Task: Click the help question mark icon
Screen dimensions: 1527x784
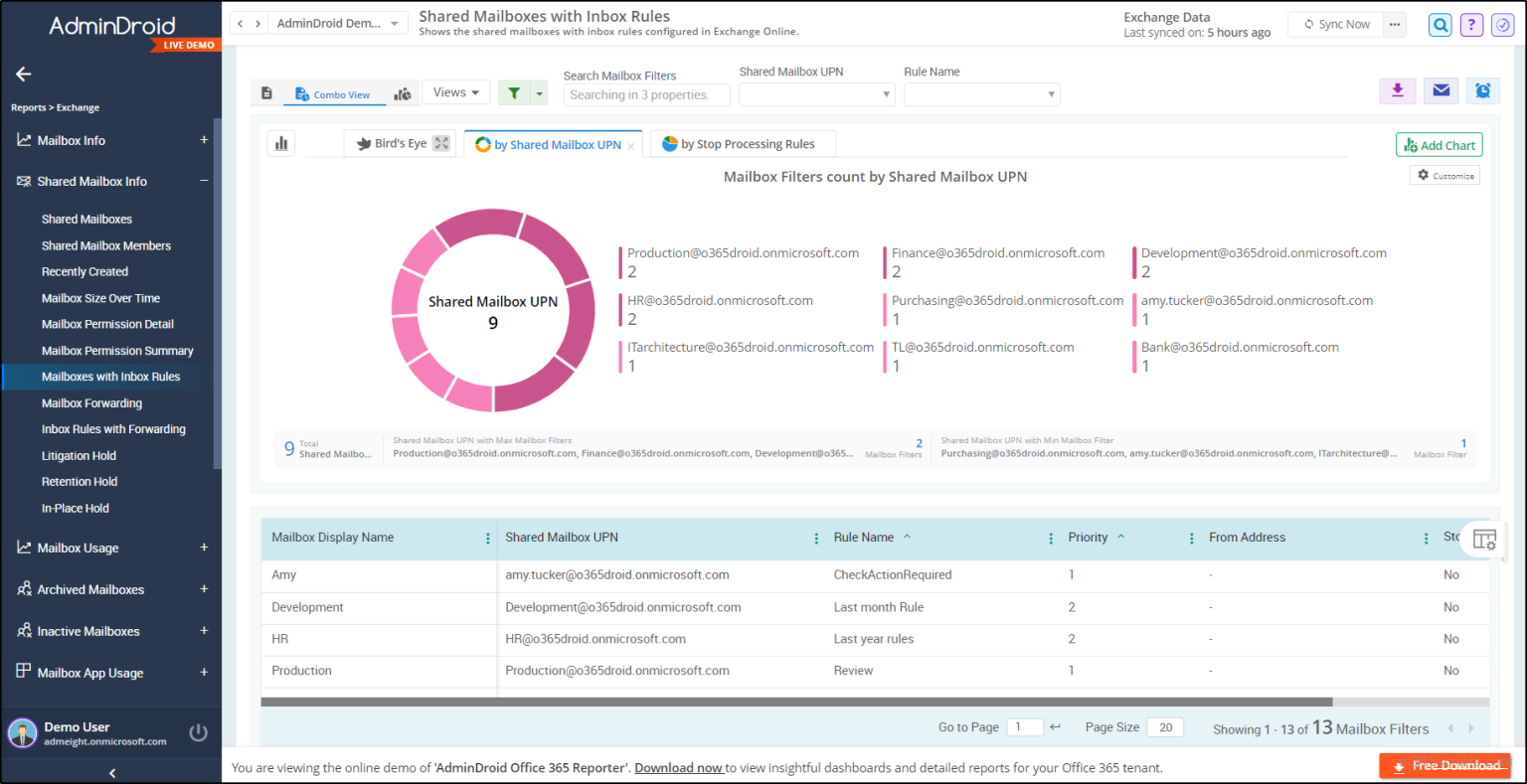Action: tap(1471, 24)
